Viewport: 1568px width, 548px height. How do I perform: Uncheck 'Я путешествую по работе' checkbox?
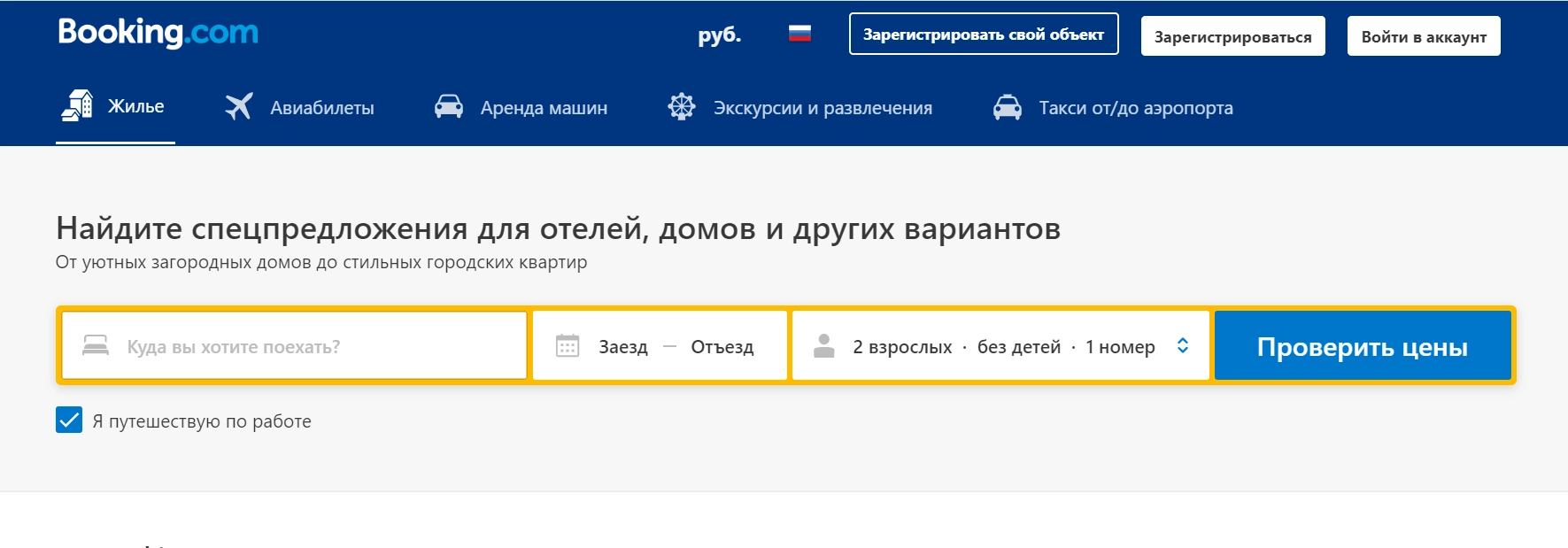pyautogui.click(x=69, y=421)
